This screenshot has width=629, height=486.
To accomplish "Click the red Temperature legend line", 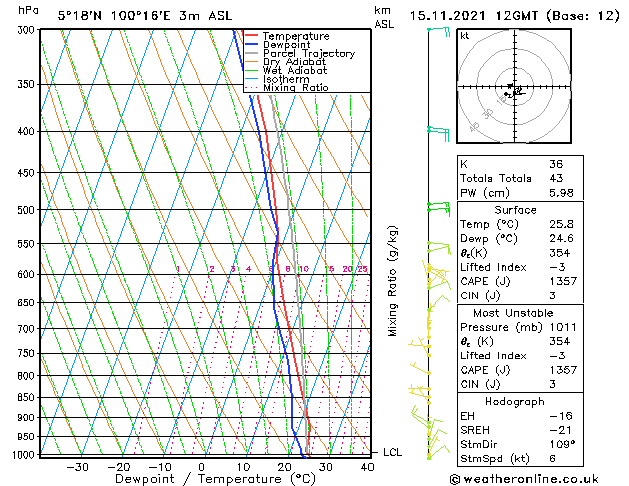I will [251, 36].
